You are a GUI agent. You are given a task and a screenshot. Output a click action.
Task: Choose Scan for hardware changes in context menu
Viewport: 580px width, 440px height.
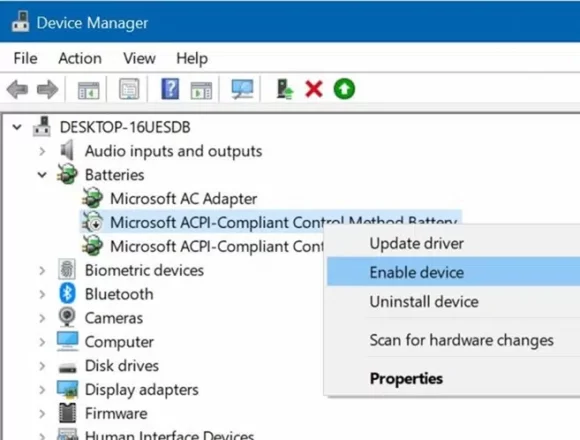(453, 340)
